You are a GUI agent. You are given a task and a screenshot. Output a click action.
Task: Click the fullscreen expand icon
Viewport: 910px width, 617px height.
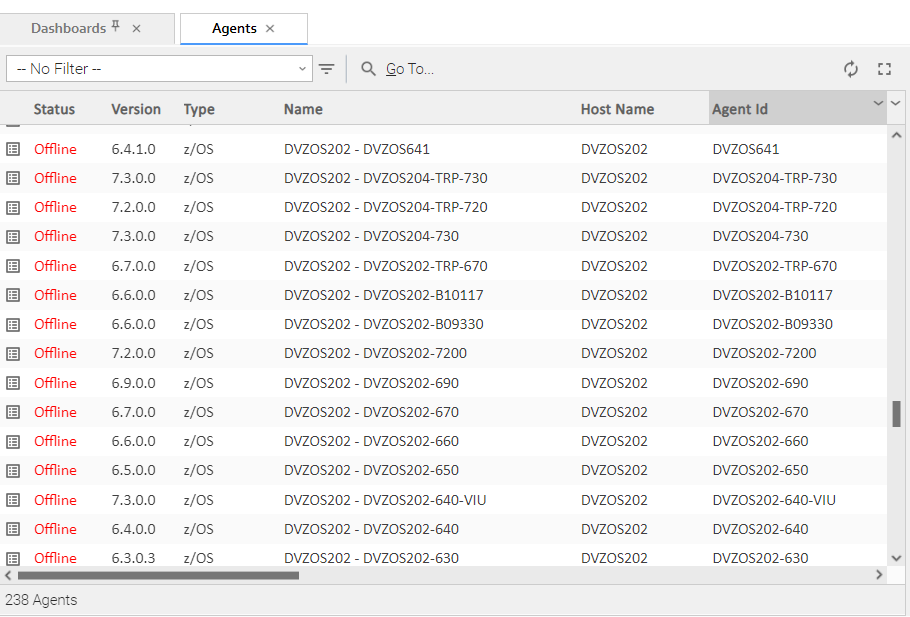click(x=884, y=69)
